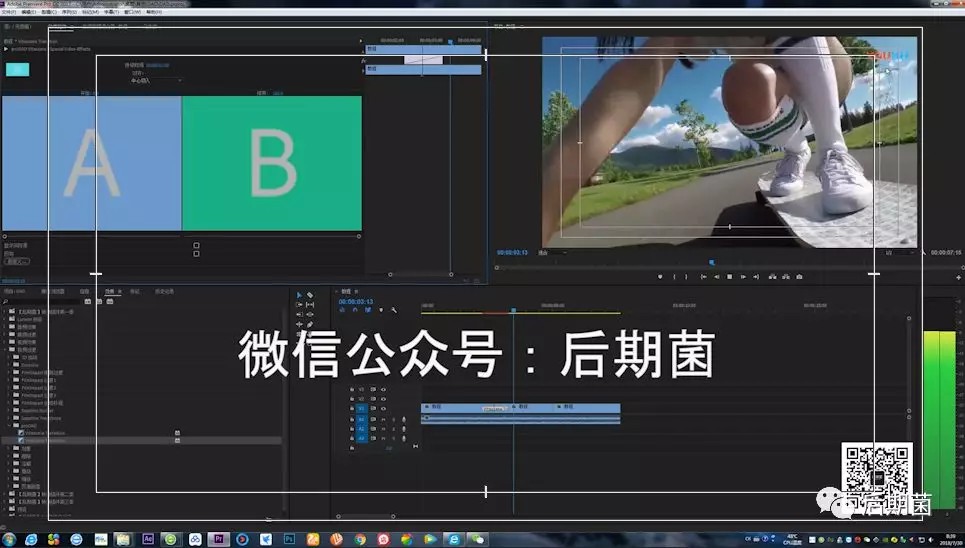Click the Program monitor scrubber playhead
The width and height of the screenshot is (965, 548).
pos(712,262)
